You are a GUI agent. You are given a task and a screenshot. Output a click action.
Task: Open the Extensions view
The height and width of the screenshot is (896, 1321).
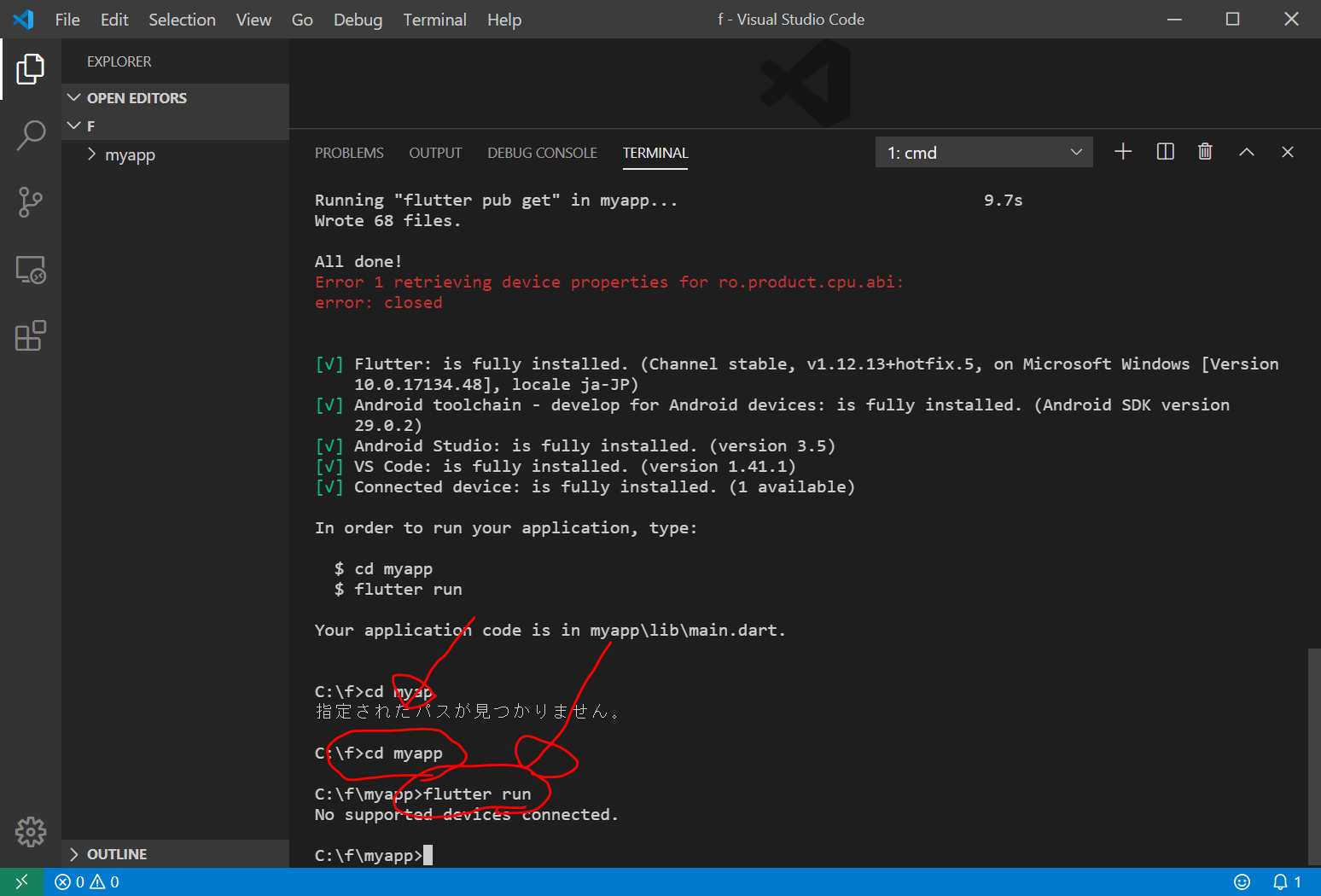click(x=31, y=336)
